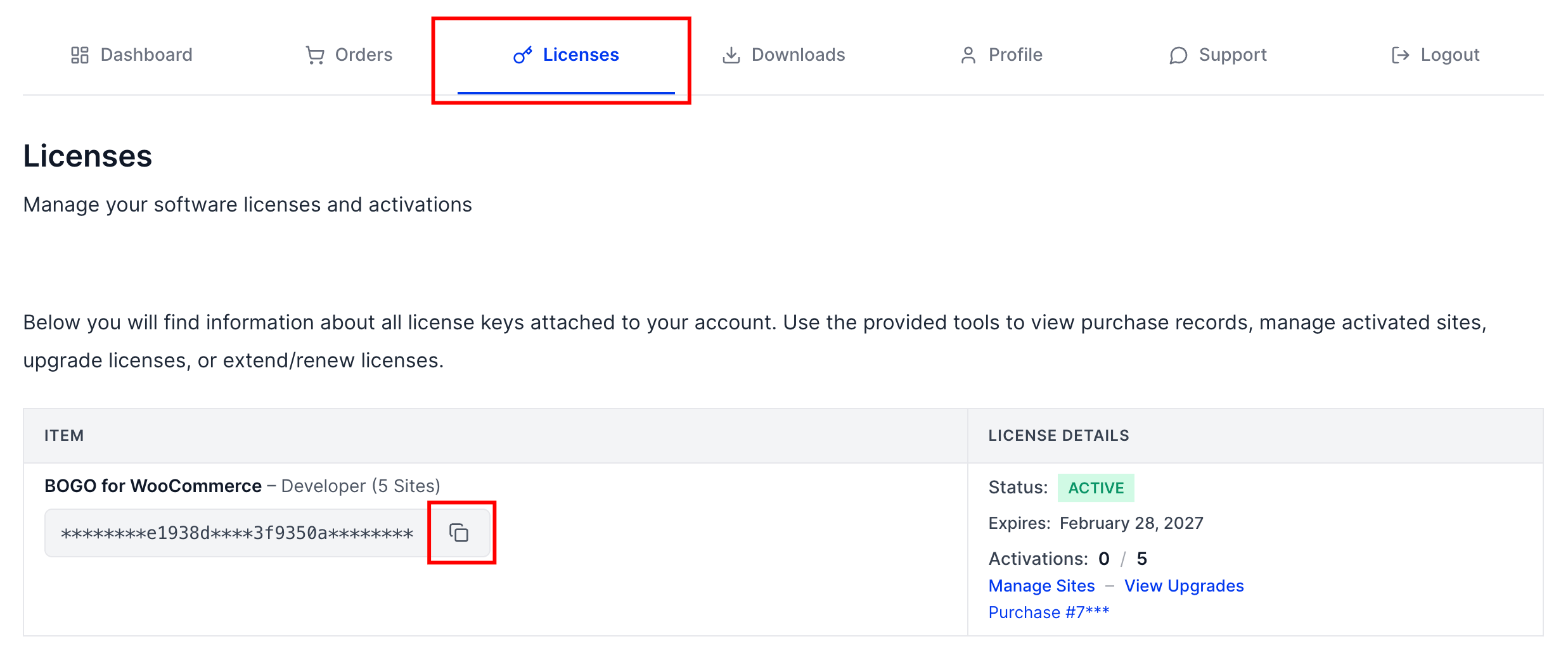Open Purchase #7*** record link
Screen dimensions: 1568x665
[1049, 612]
